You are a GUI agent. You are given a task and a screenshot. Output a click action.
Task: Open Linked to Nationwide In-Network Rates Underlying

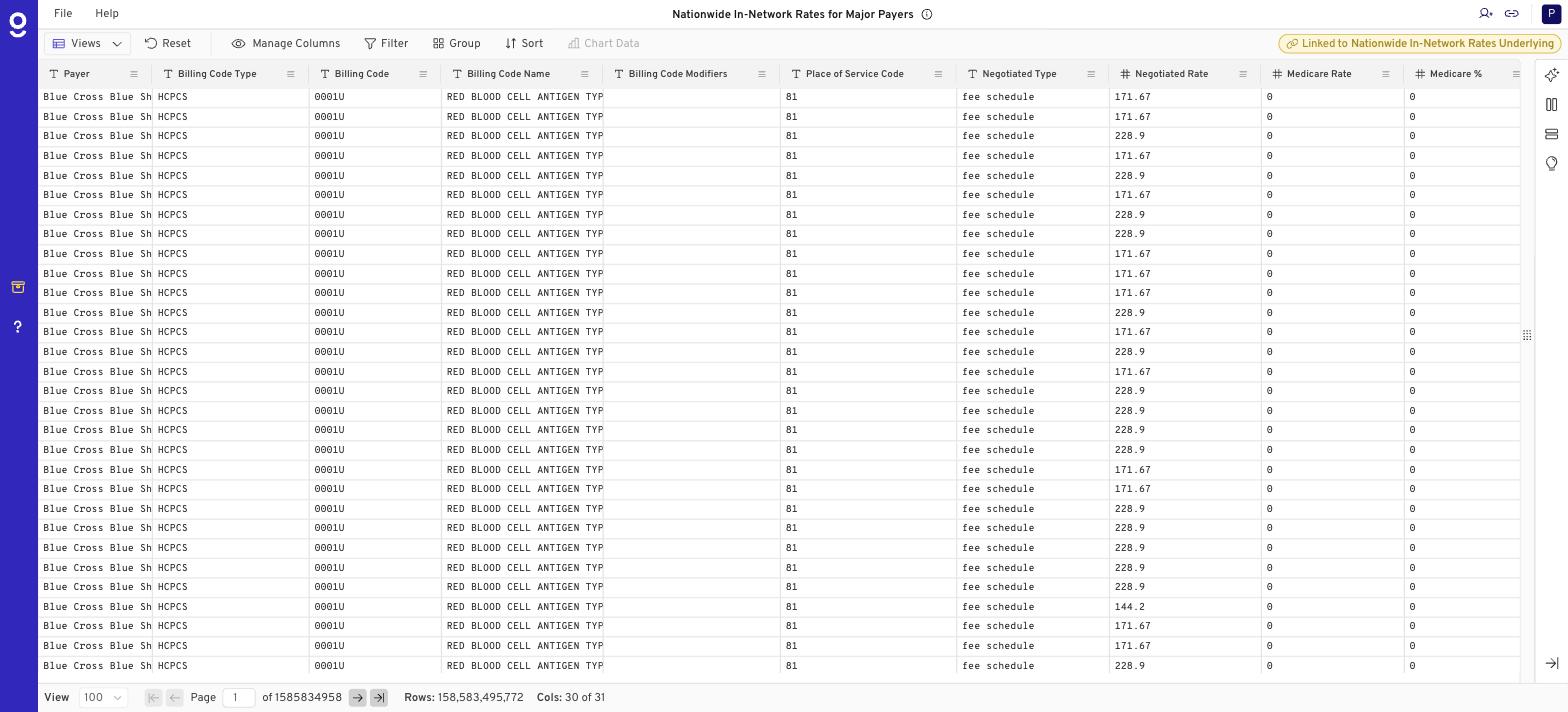pos(1420,44)
